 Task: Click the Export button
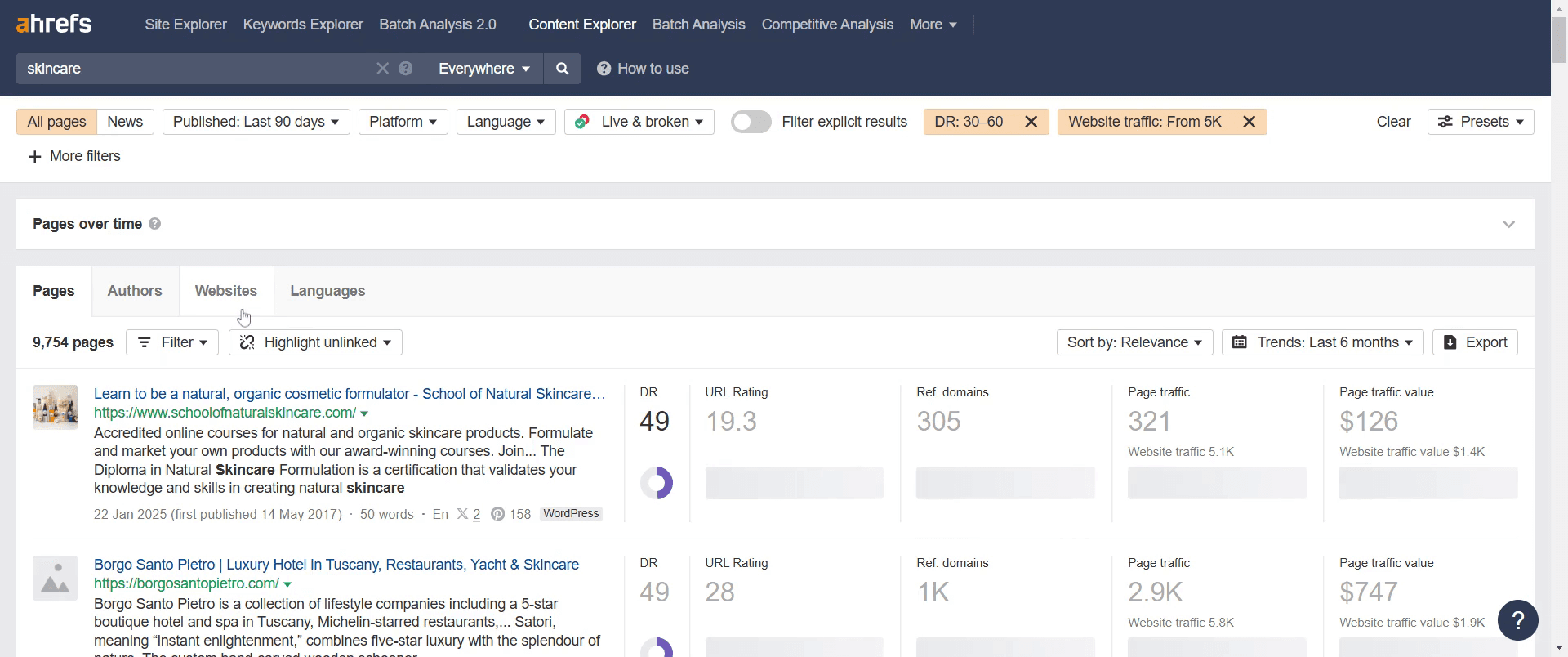[x=1475, y=342]
